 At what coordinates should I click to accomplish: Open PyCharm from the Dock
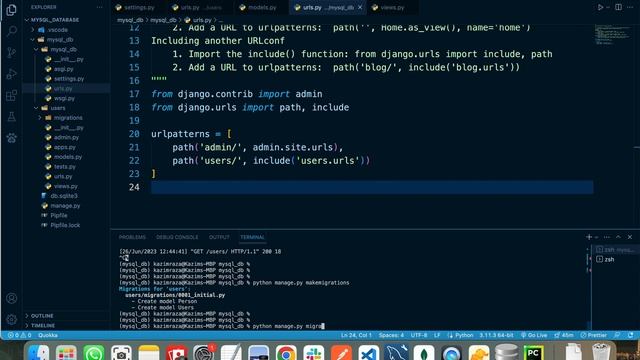click(x=533, y=353)
